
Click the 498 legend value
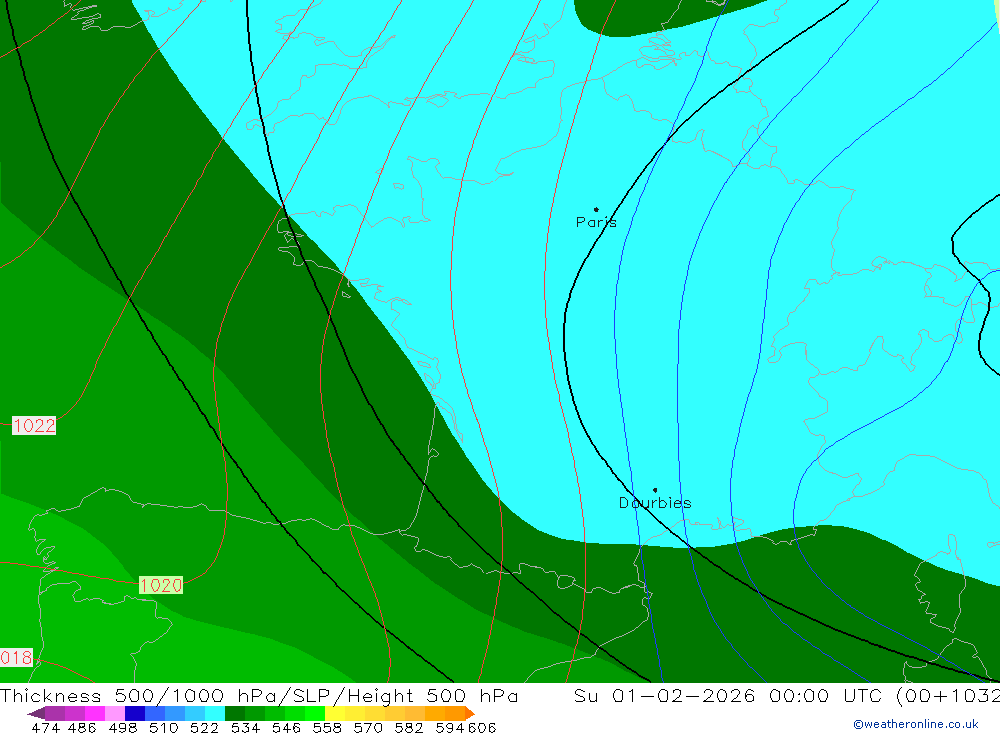[123, 727]
